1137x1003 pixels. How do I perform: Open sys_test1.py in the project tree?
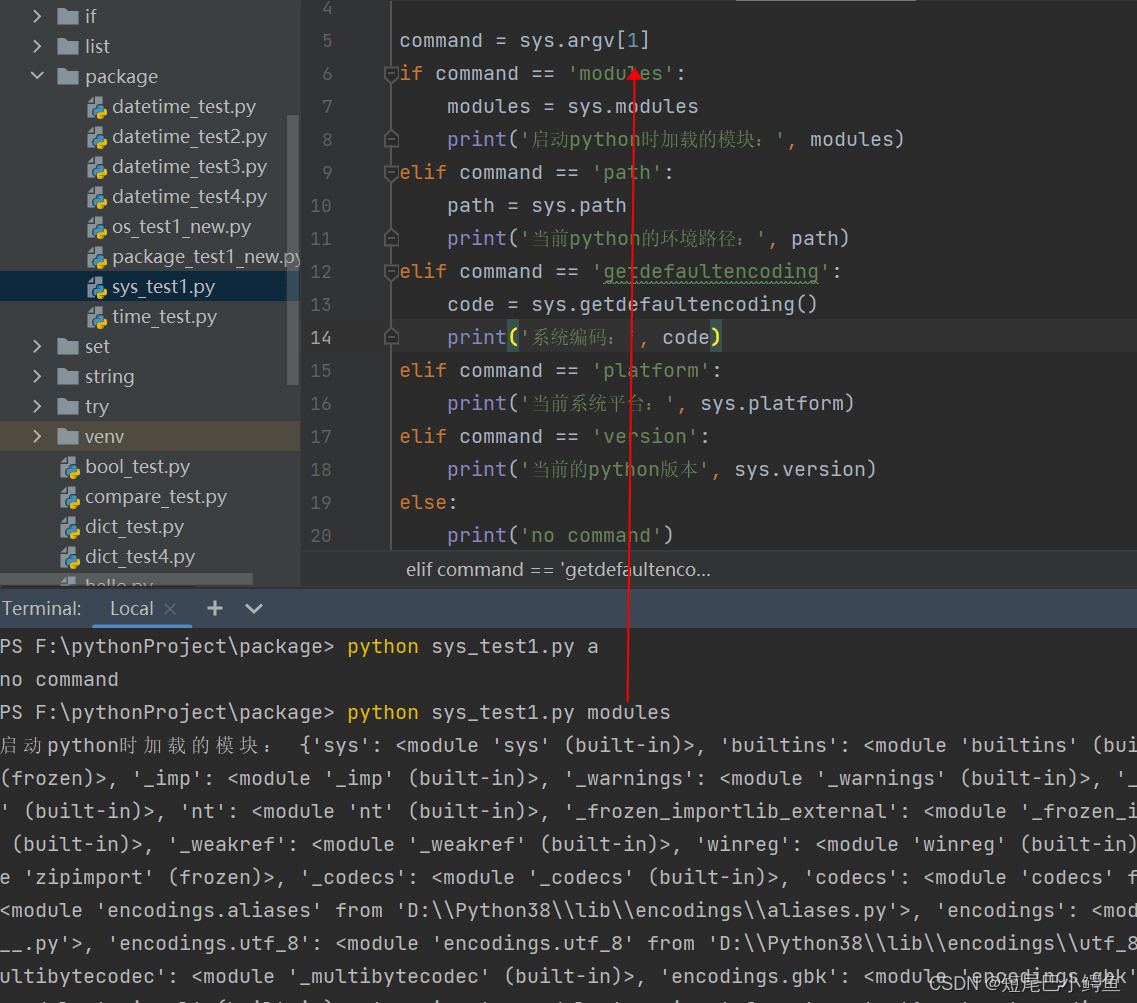pyautogui.click(x=162, y=287)
